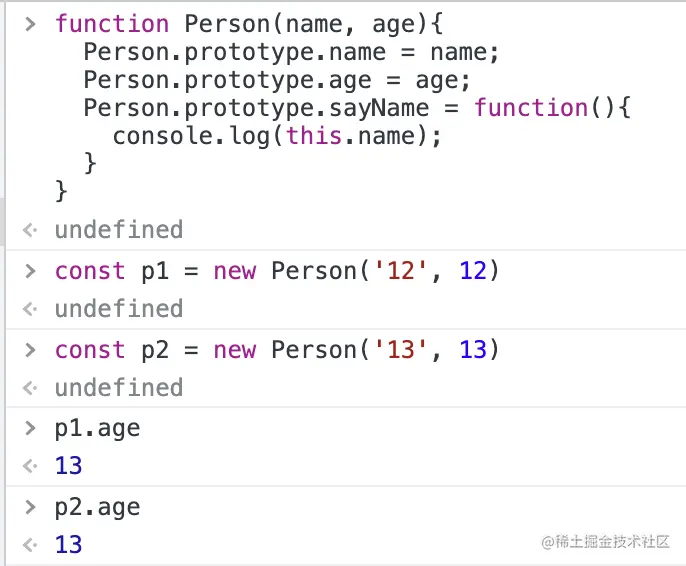
Task: Click the console.log(this.name) line
Action: [277, 136]
